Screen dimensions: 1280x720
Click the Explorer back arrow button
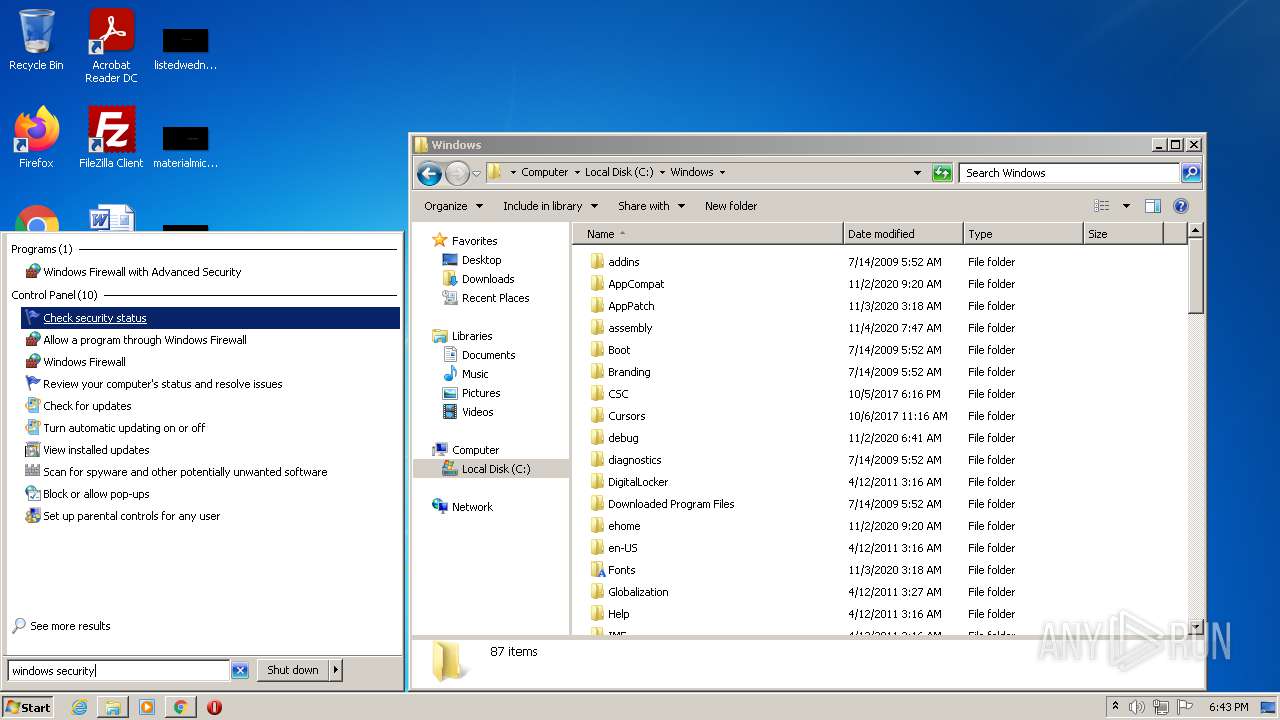click(x=430, y=173)
